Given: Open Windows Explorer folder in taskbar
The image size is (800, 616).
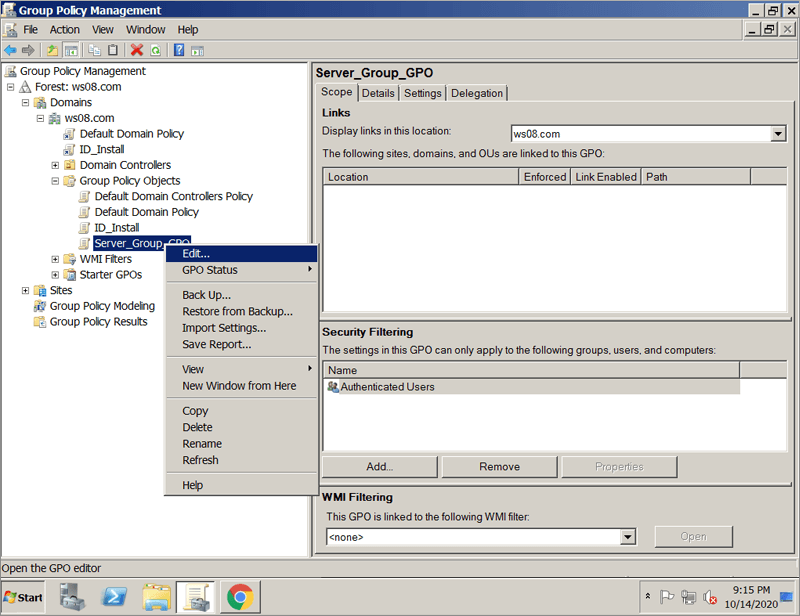Looking at the screenshot, I should tap(157, 597).
